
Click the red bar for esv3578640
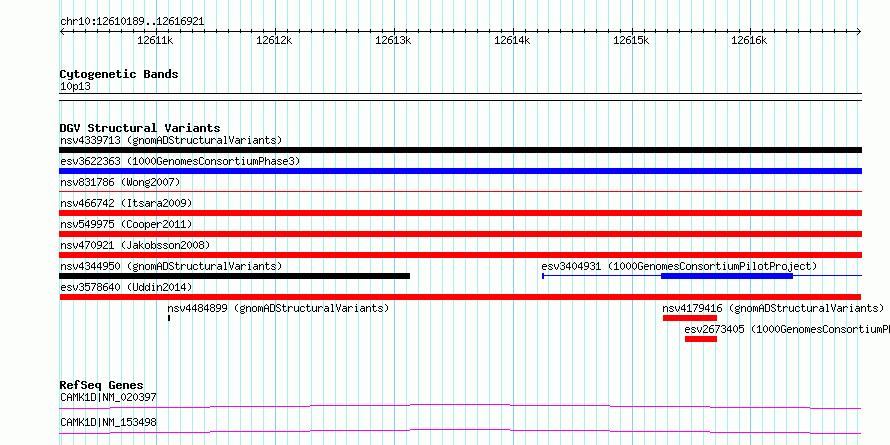[x=460, y=297]
